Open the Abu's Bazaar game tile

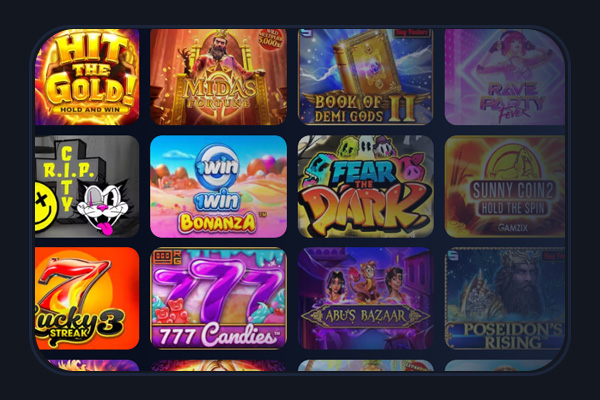365,298
